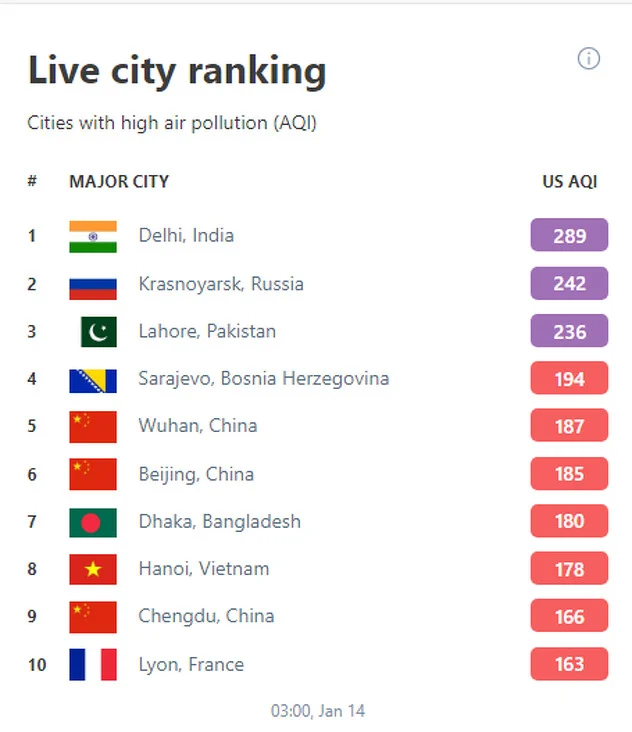
Task: Open the Krasnoyarsk, Russia link
Action: click(x=221, y=284)
